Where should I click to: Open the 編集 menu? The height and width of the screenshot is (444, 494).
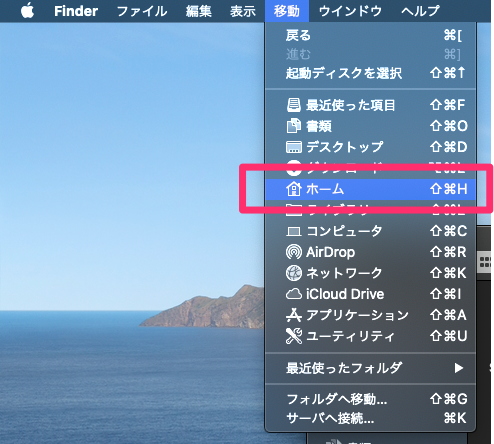(x=199, y=11)
